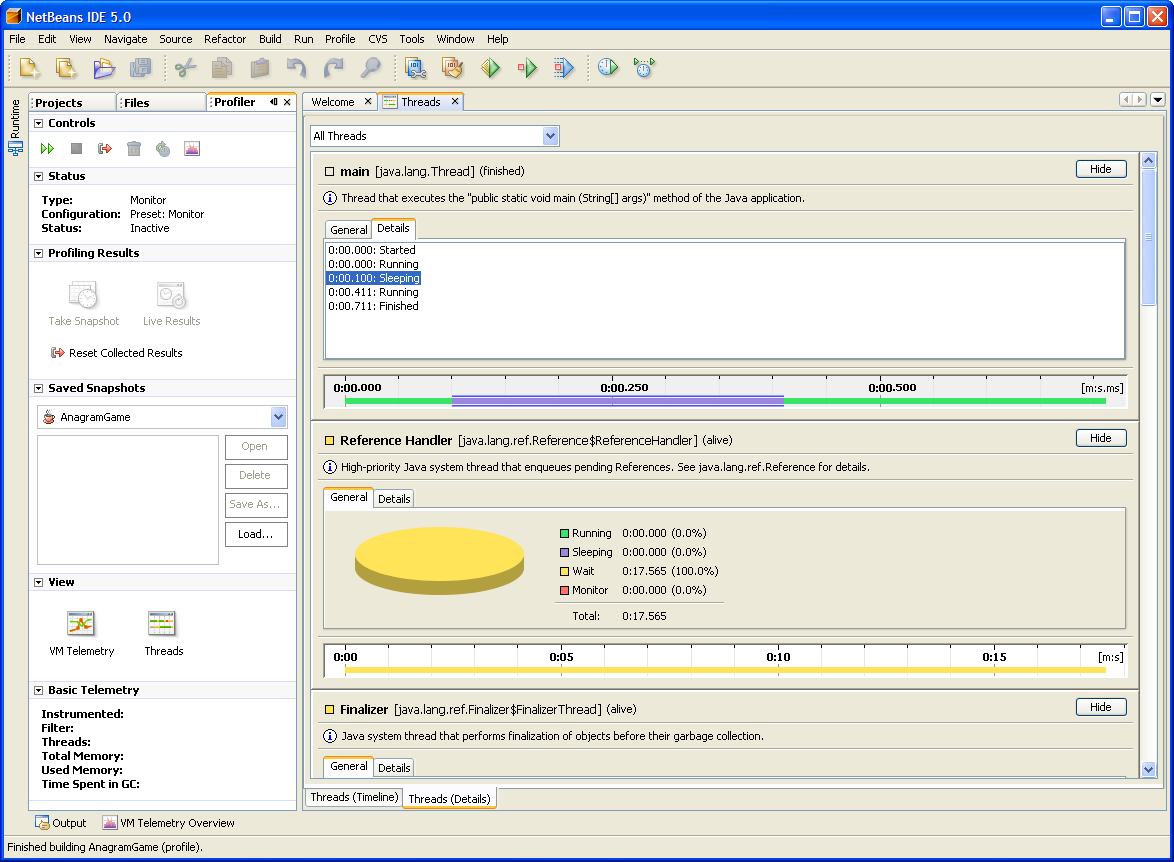1174x862 pixels.
Task: Open the Profile menu
Action: point(340,39)
